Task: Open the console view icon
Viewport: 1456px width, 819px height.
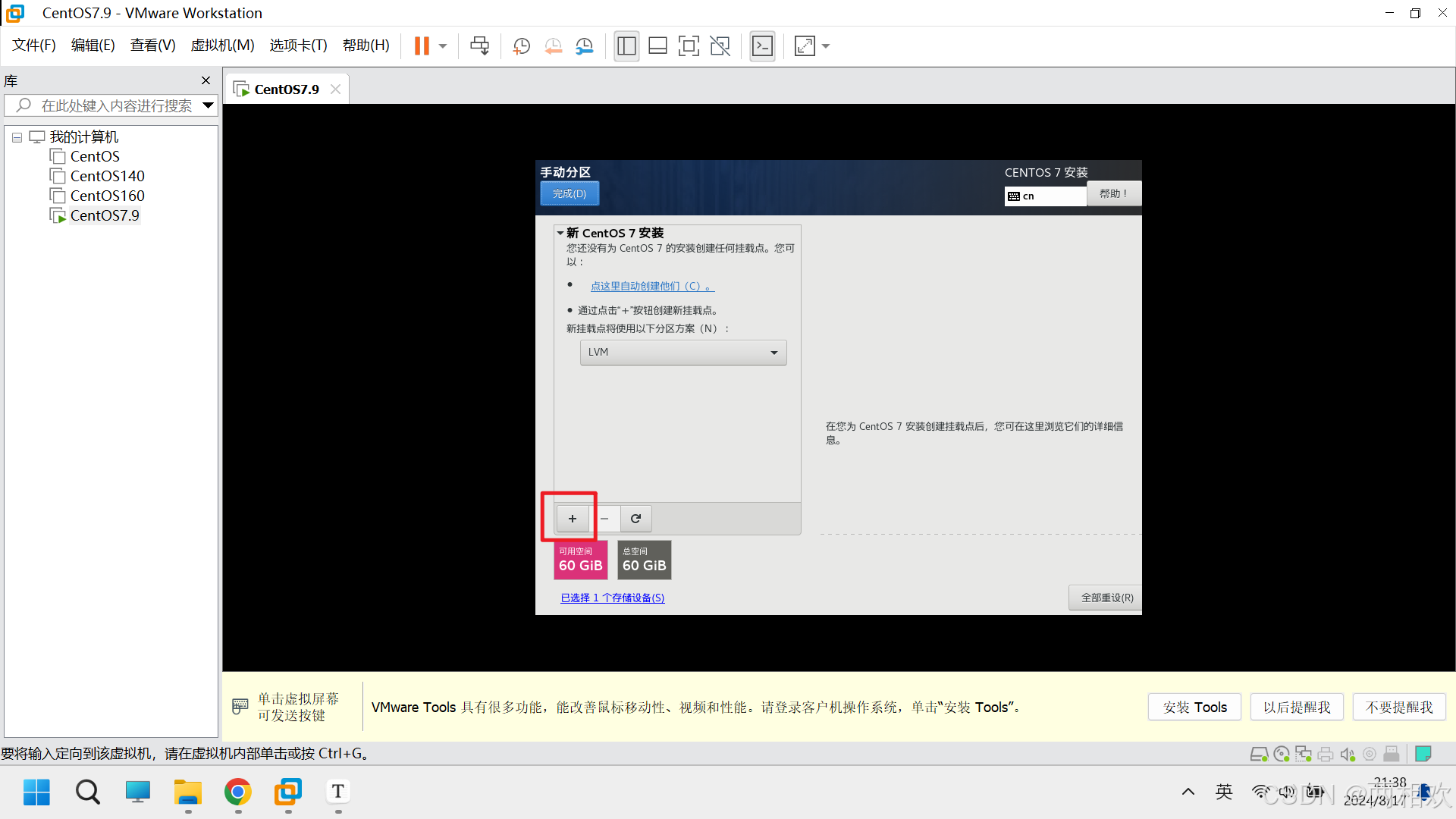Action: point(762,46)
